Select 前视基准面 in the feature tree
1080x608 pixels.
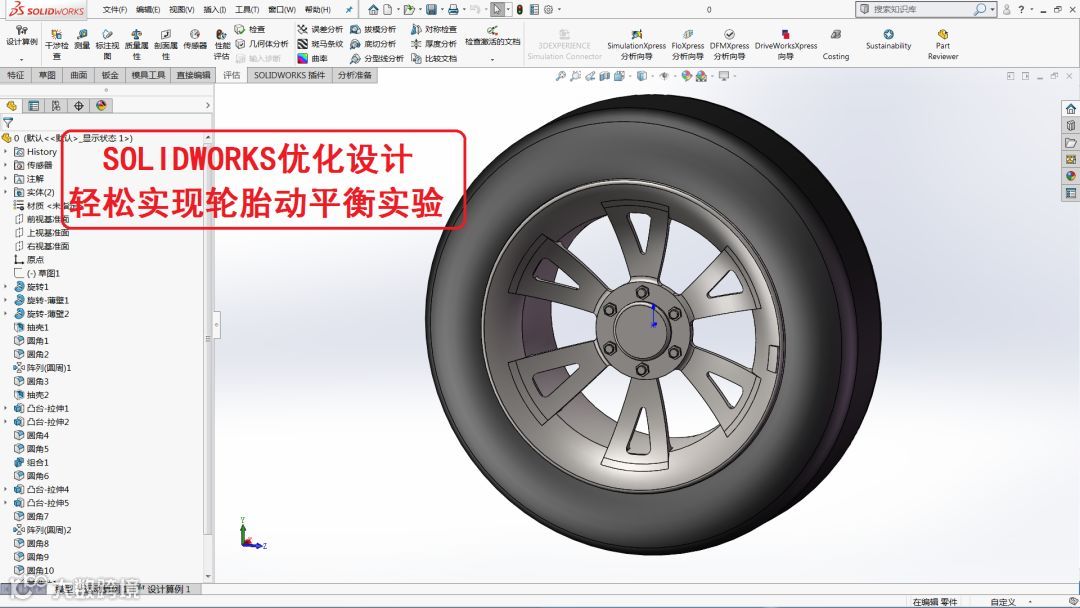[x=42, y=219]
